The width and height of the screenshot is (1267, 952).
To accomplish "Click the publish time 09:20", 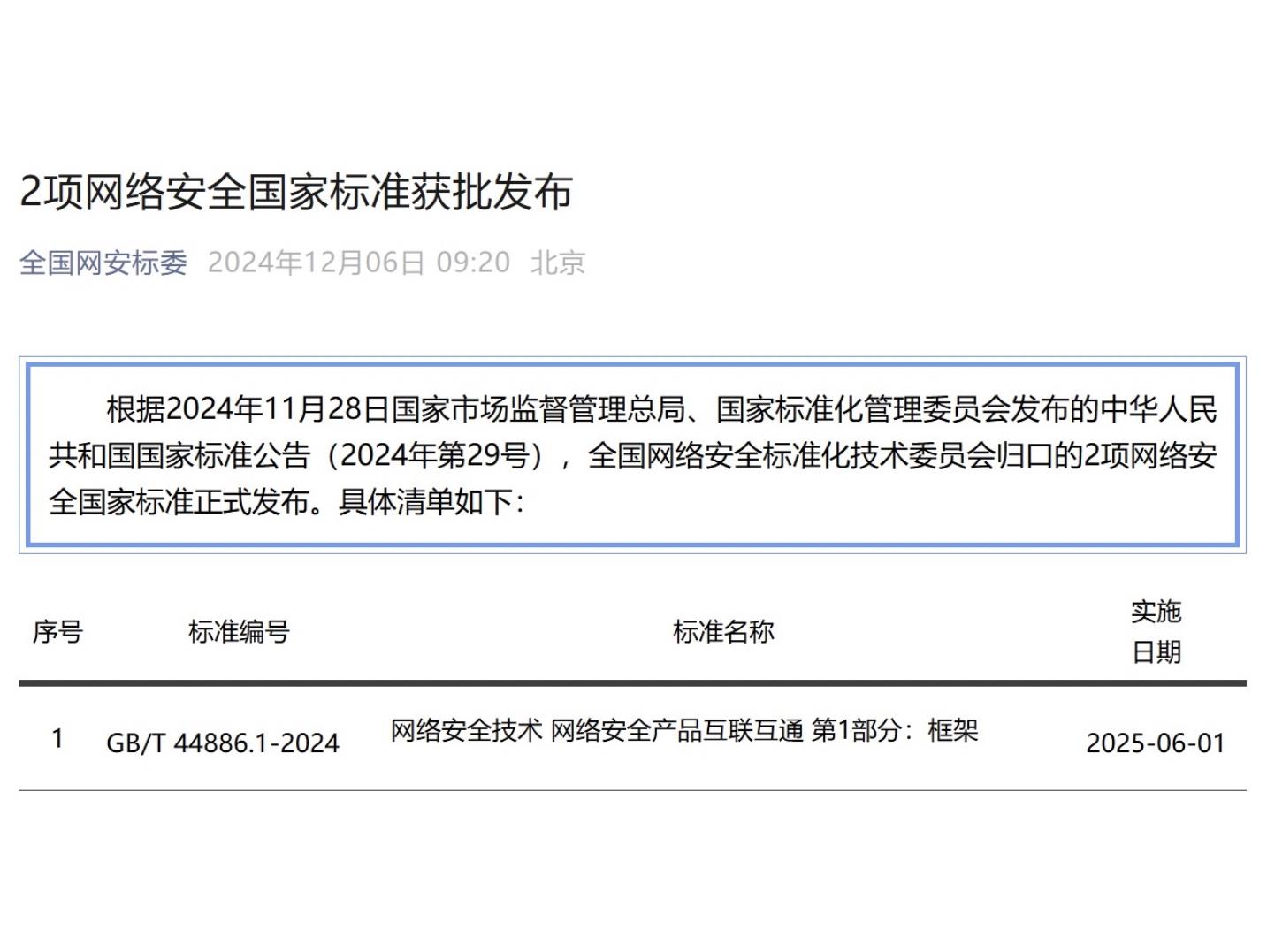I will click(473, 263).
